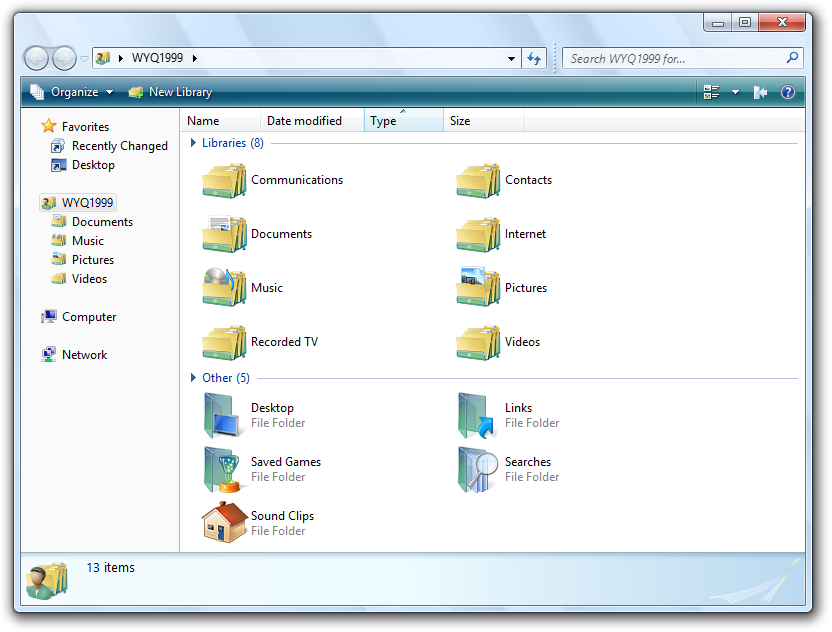Click the Back navigation arrow
832x632 pixels.
tap(36, 58)
